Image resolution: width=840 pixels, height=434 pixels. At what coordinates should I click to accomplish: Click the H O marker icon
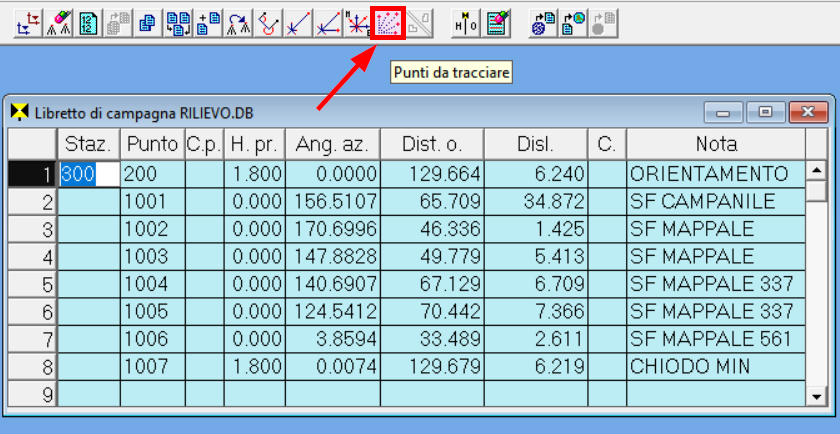click(x=465, y=24)
